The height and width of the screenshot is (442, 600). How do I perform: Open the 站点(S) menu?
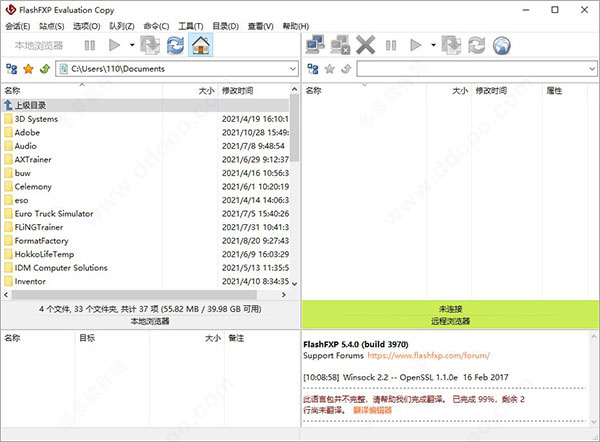[52, 26]
